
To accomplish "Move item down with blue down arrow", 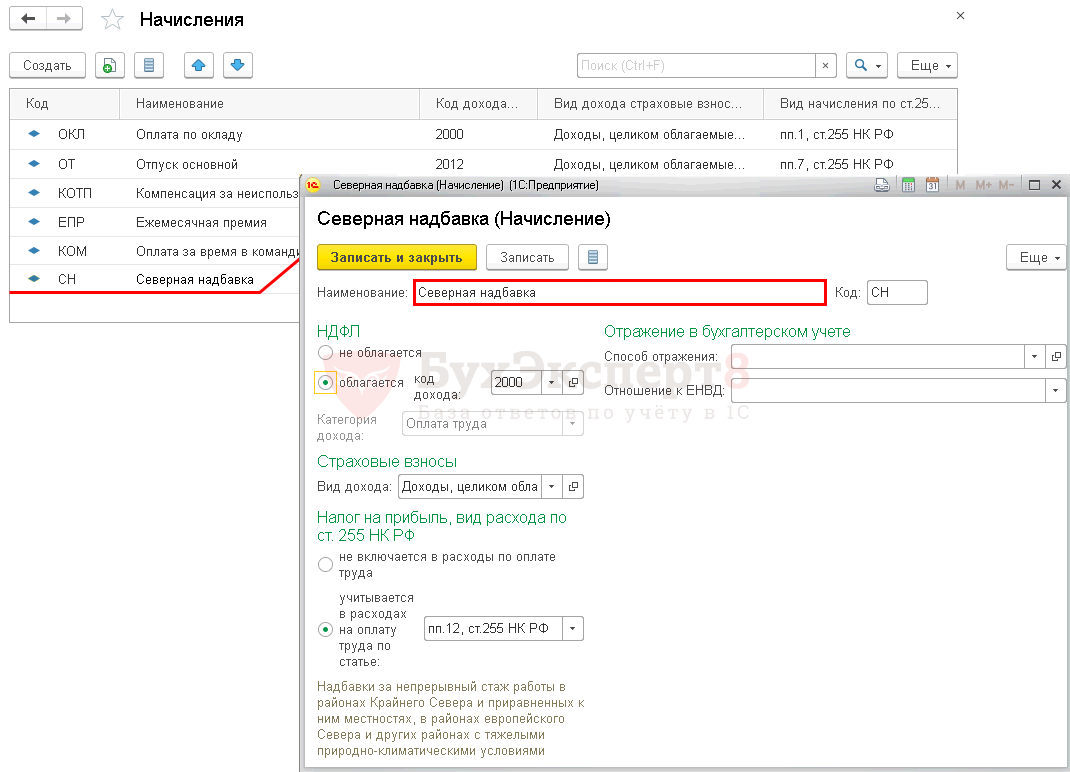I will coord(237,65).
